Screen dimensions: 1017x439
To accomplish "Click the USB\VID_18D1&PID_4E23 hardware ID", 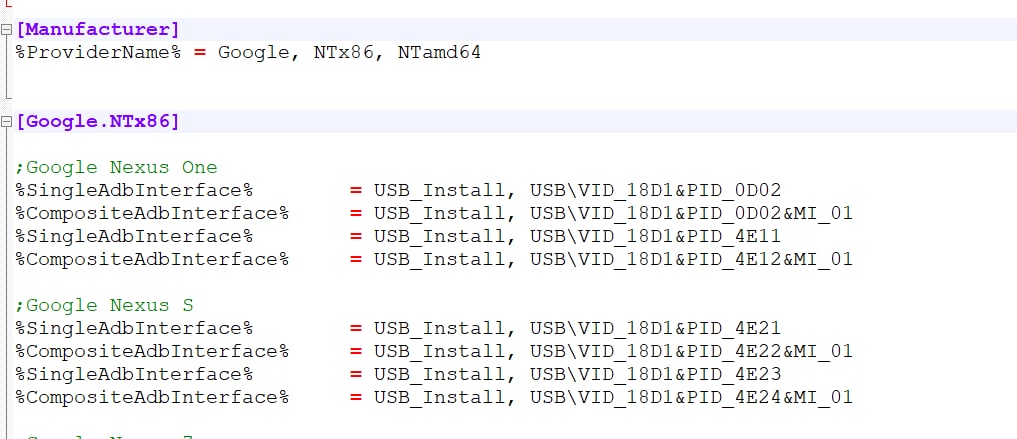I will tap(656, 374).
